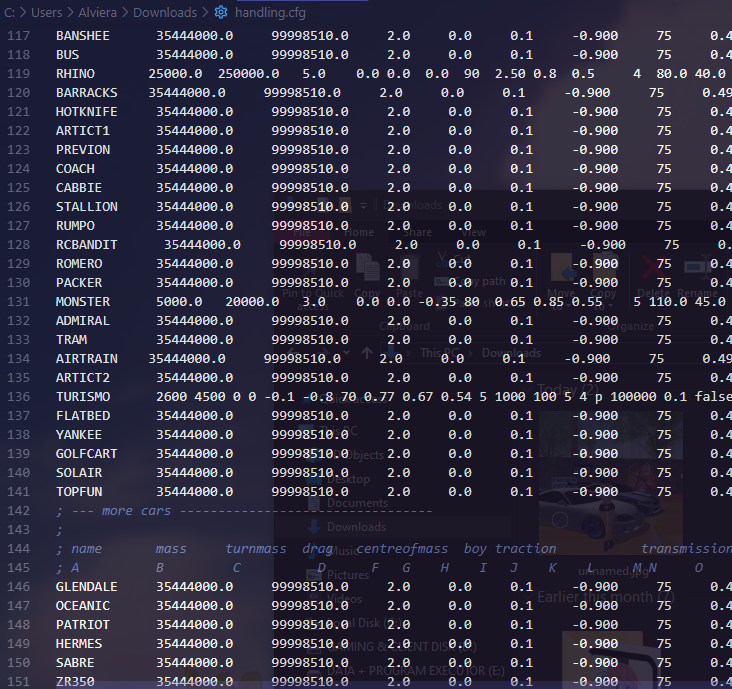Open the Users breadcrumb segment

(x=47, y=12)
